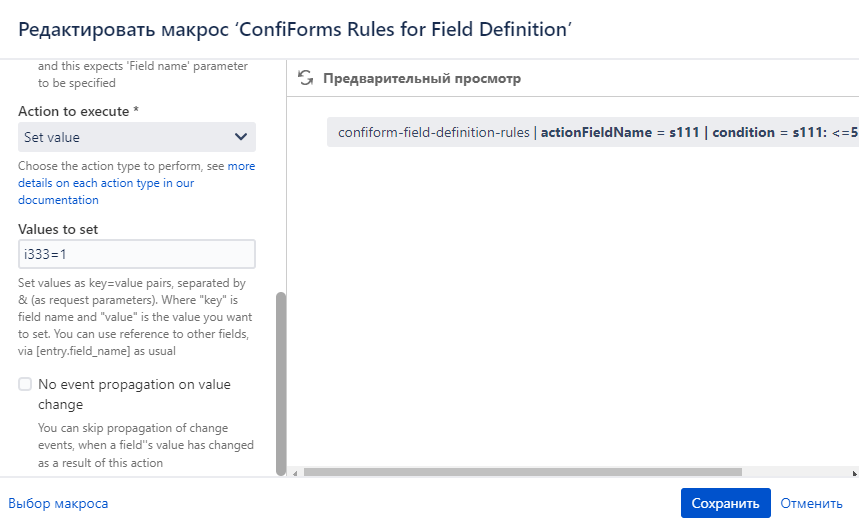859x523 pixels.
Task: Click the 'Values to set' label
Action: click(x=58, y=229)
